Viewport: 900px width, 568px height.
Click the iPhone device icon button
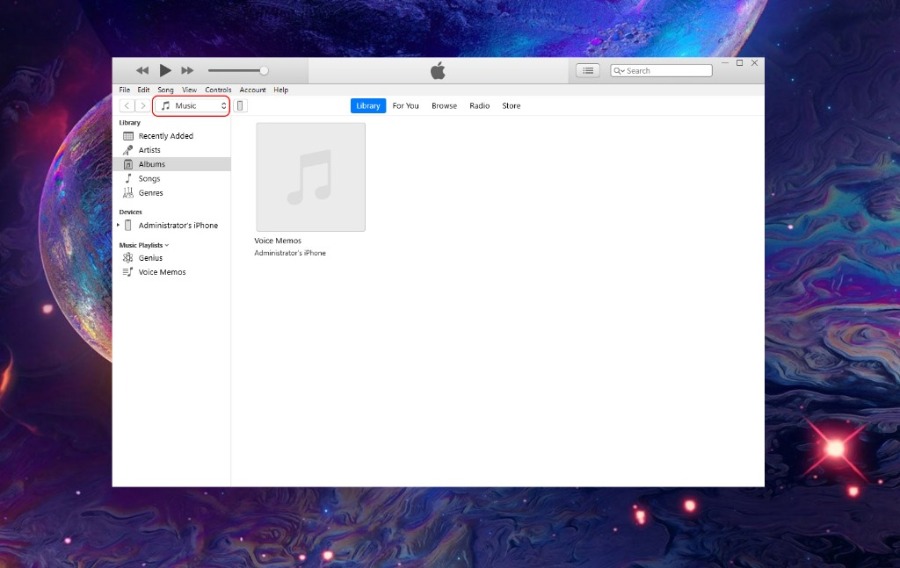[x=240, y=106]
